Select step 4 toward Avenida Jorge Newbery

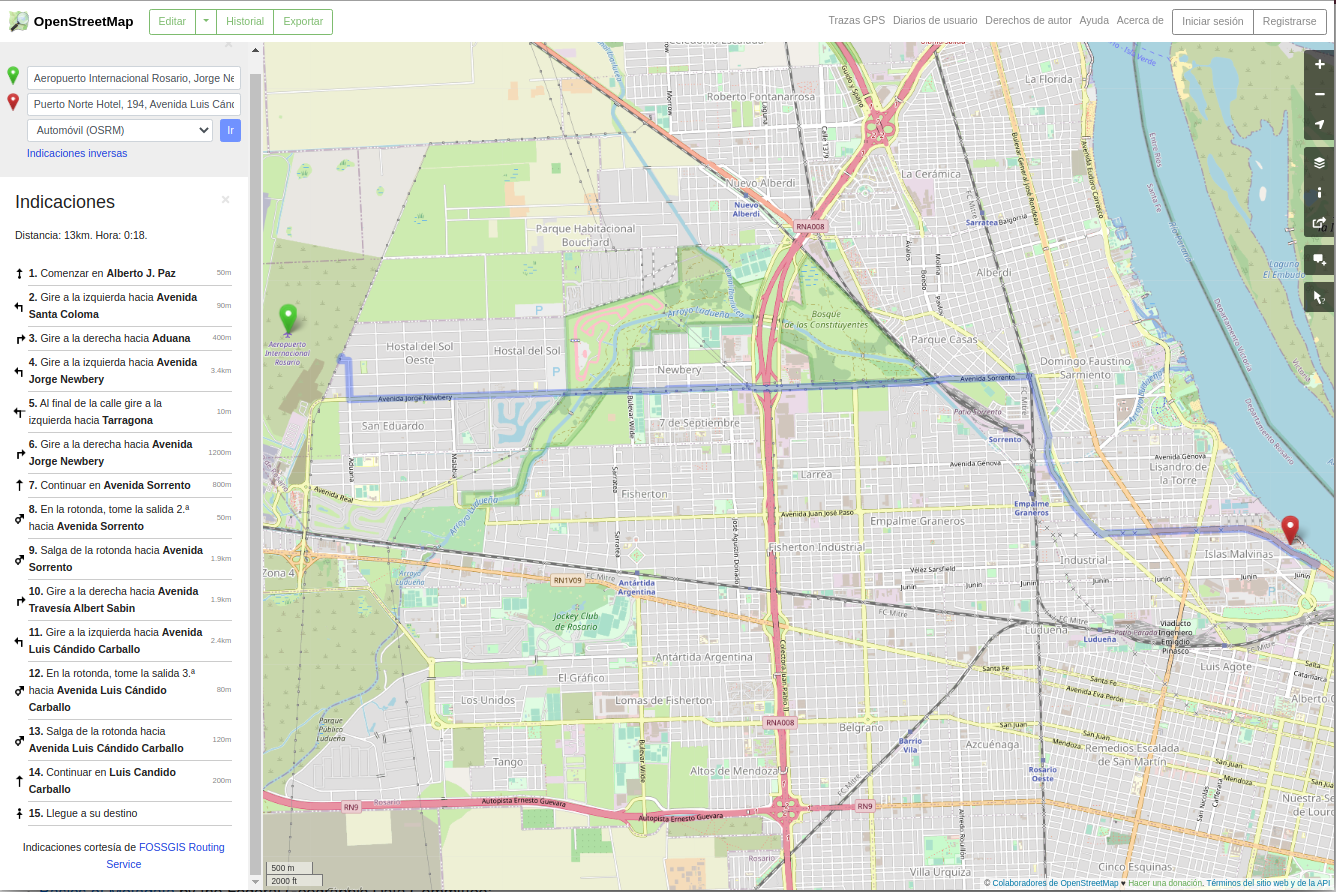pyautogui.click(x=123, y=371)
